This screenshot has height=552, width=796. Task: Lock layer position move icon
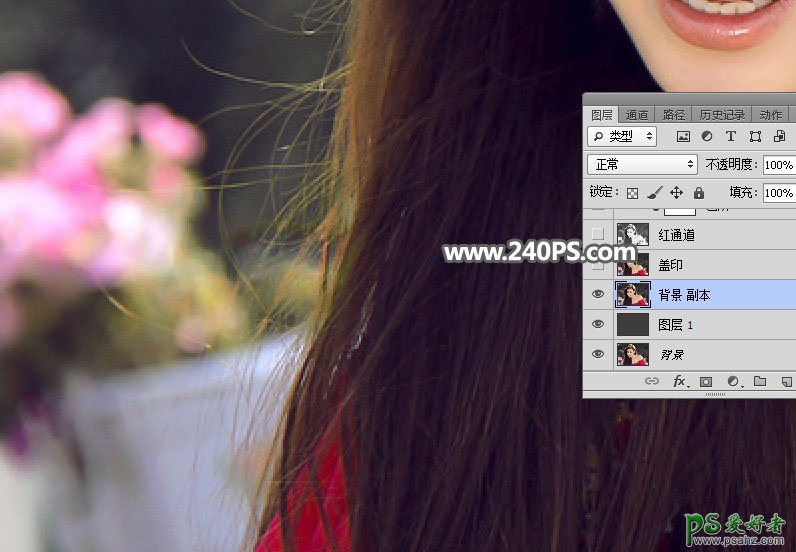pos(676,192)
